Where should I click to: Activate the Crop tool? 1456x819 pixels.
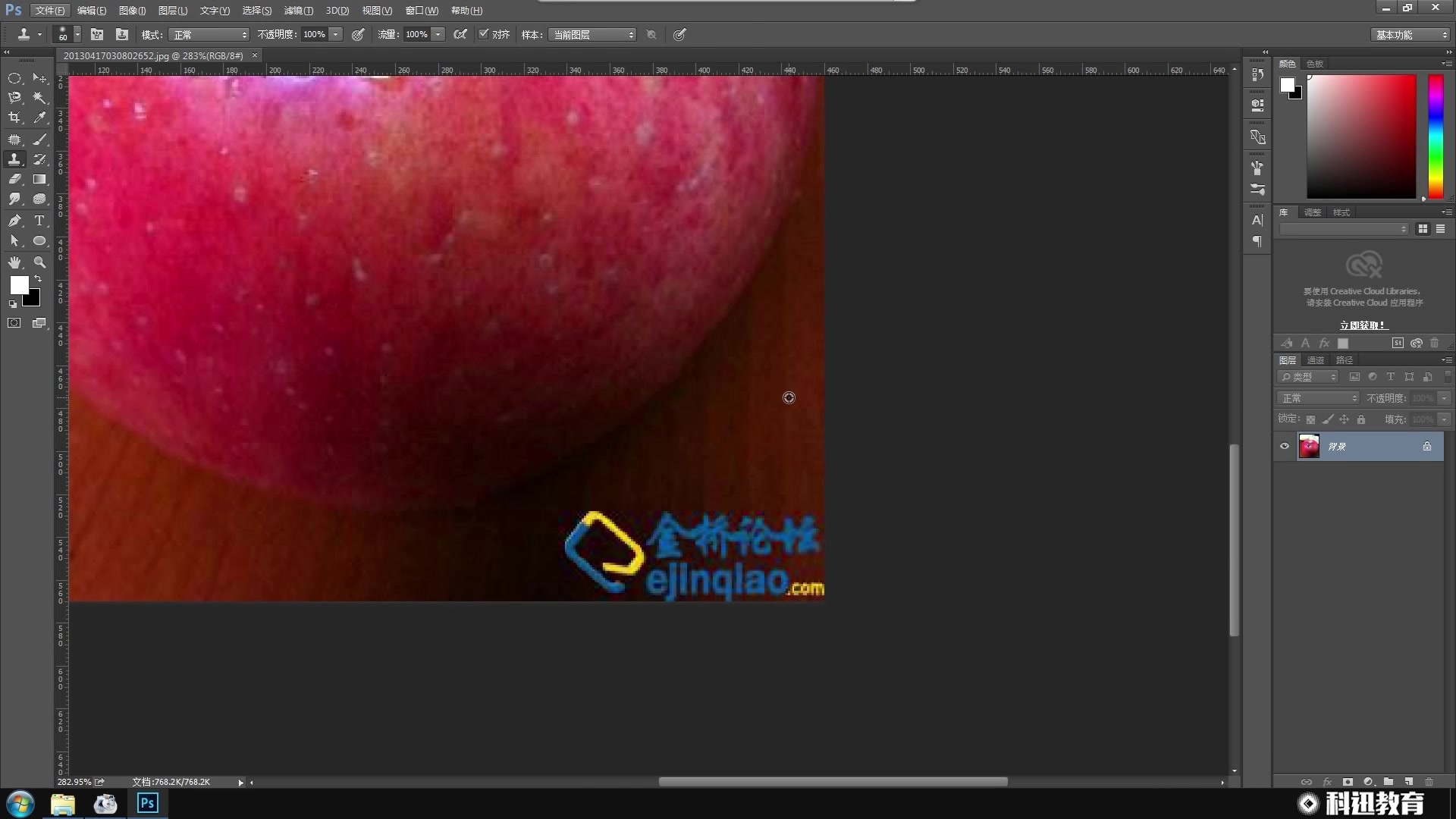14,118
